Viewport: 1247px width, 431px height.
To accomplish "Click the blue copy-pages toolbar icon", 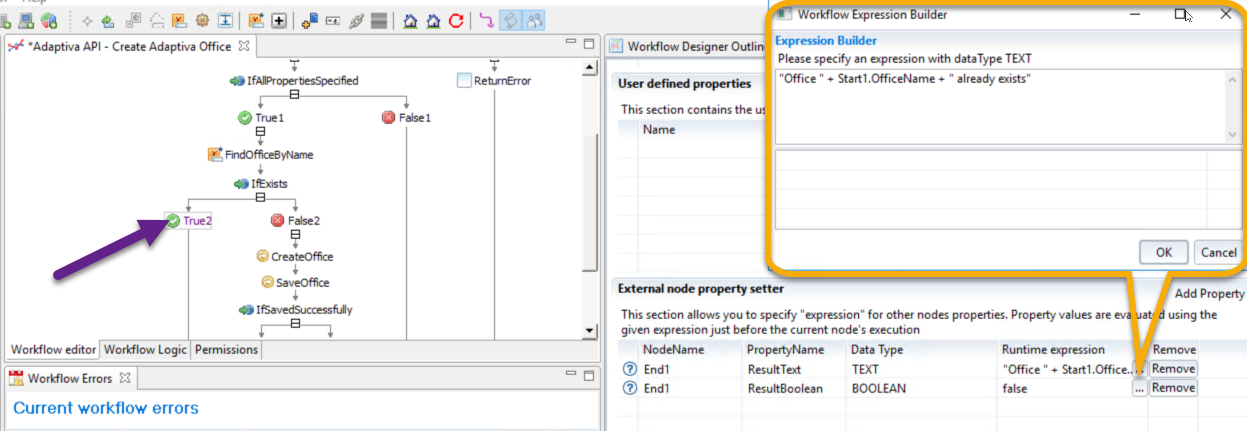I will click(x=310, y=20).
